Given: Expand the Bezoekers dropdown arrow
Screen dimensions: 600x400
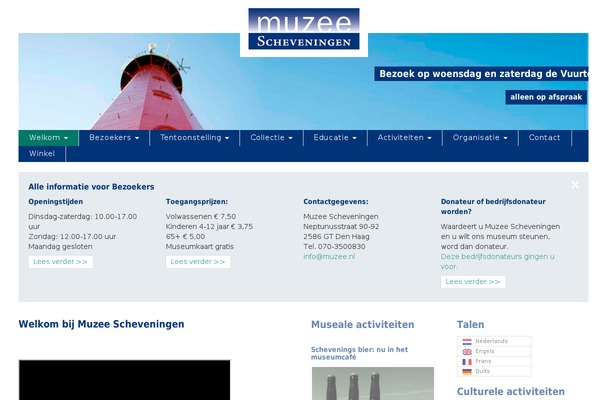Looking at the screenshot, I should click(137, 138).
